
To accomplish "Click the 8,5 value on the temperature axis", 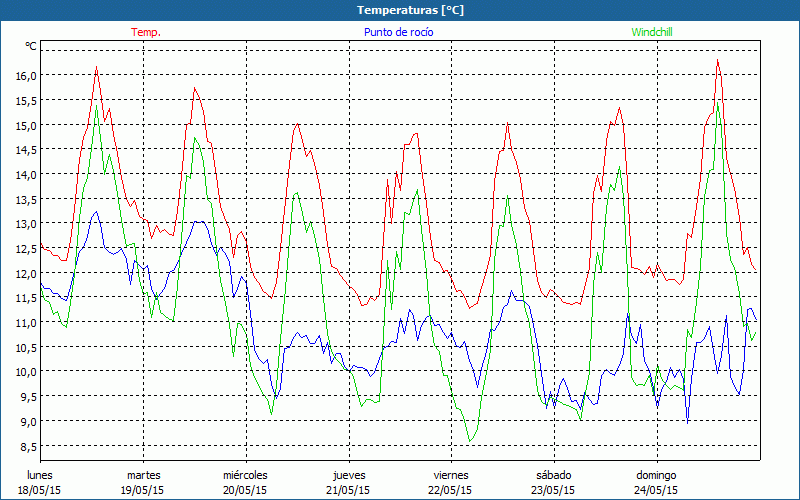I will click(25, 446).
